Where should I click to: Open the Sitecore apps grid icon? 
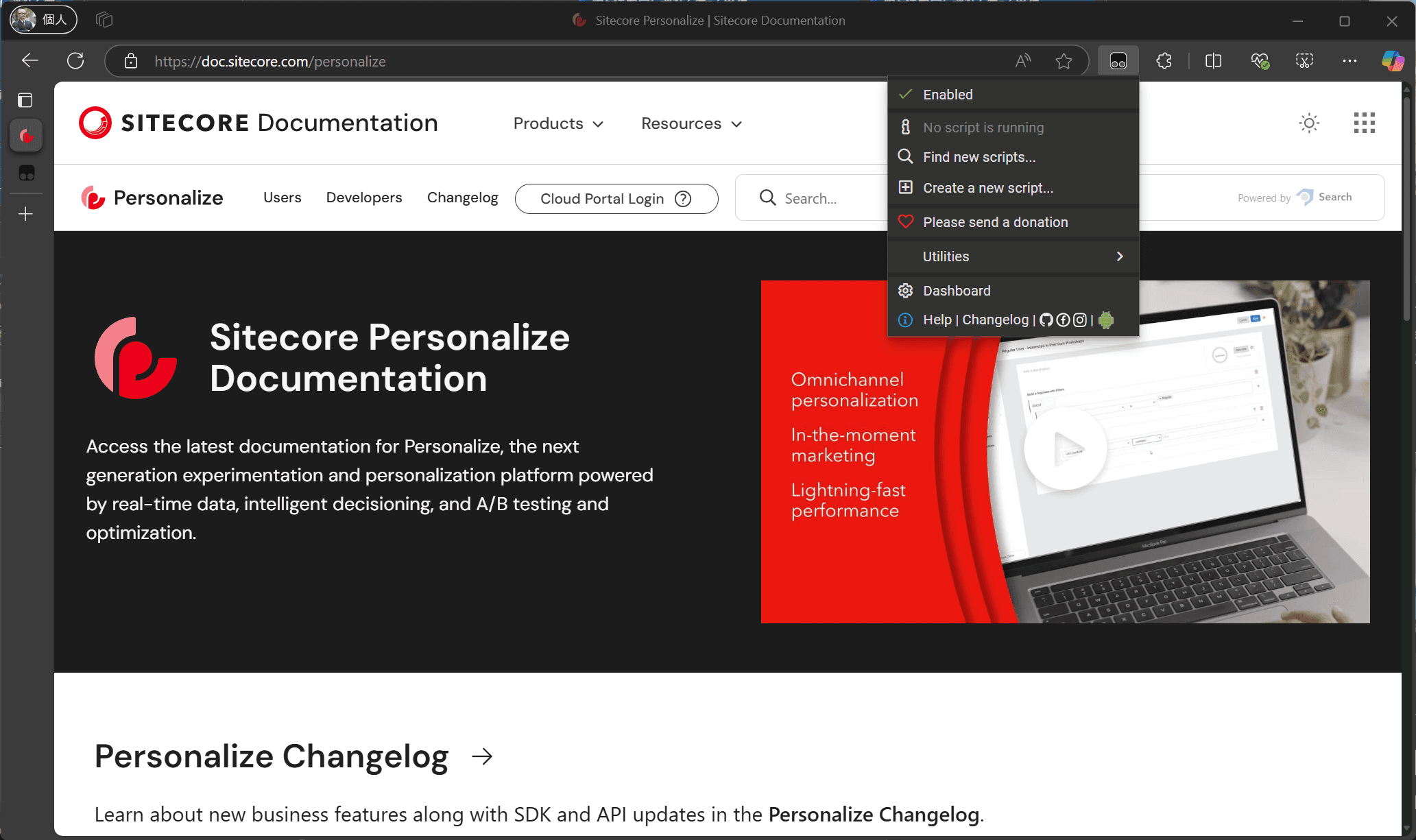1364,123
